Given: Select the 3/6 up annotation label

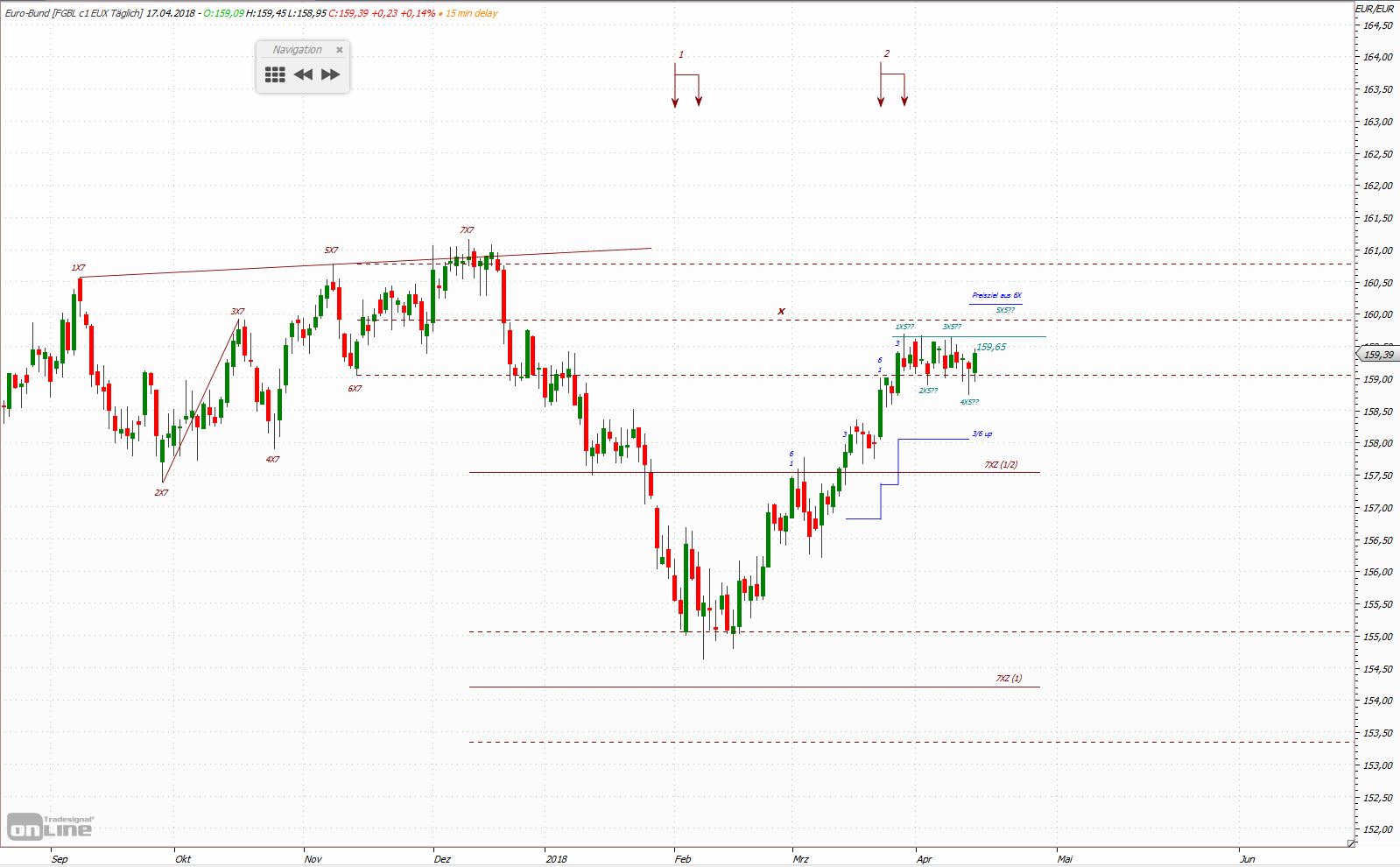Looking at the screenshot, I should click(x=981, y=434).
